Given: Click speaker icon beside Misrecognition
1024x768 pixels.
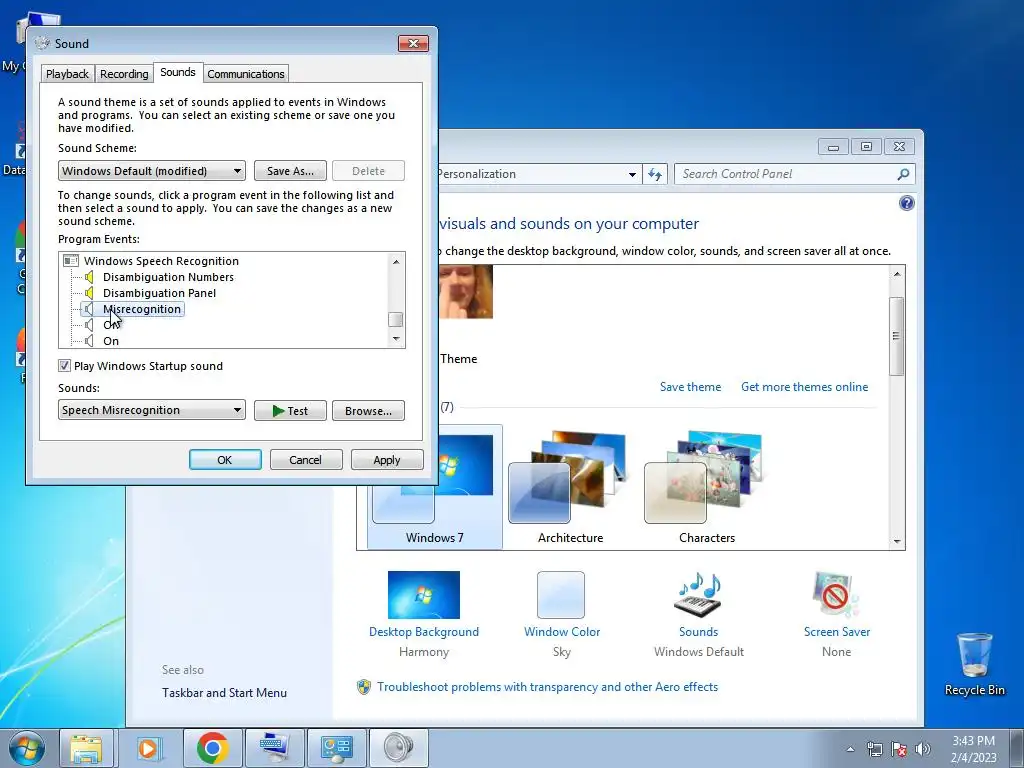Looking at the screenshot, I should pos(89,309).
